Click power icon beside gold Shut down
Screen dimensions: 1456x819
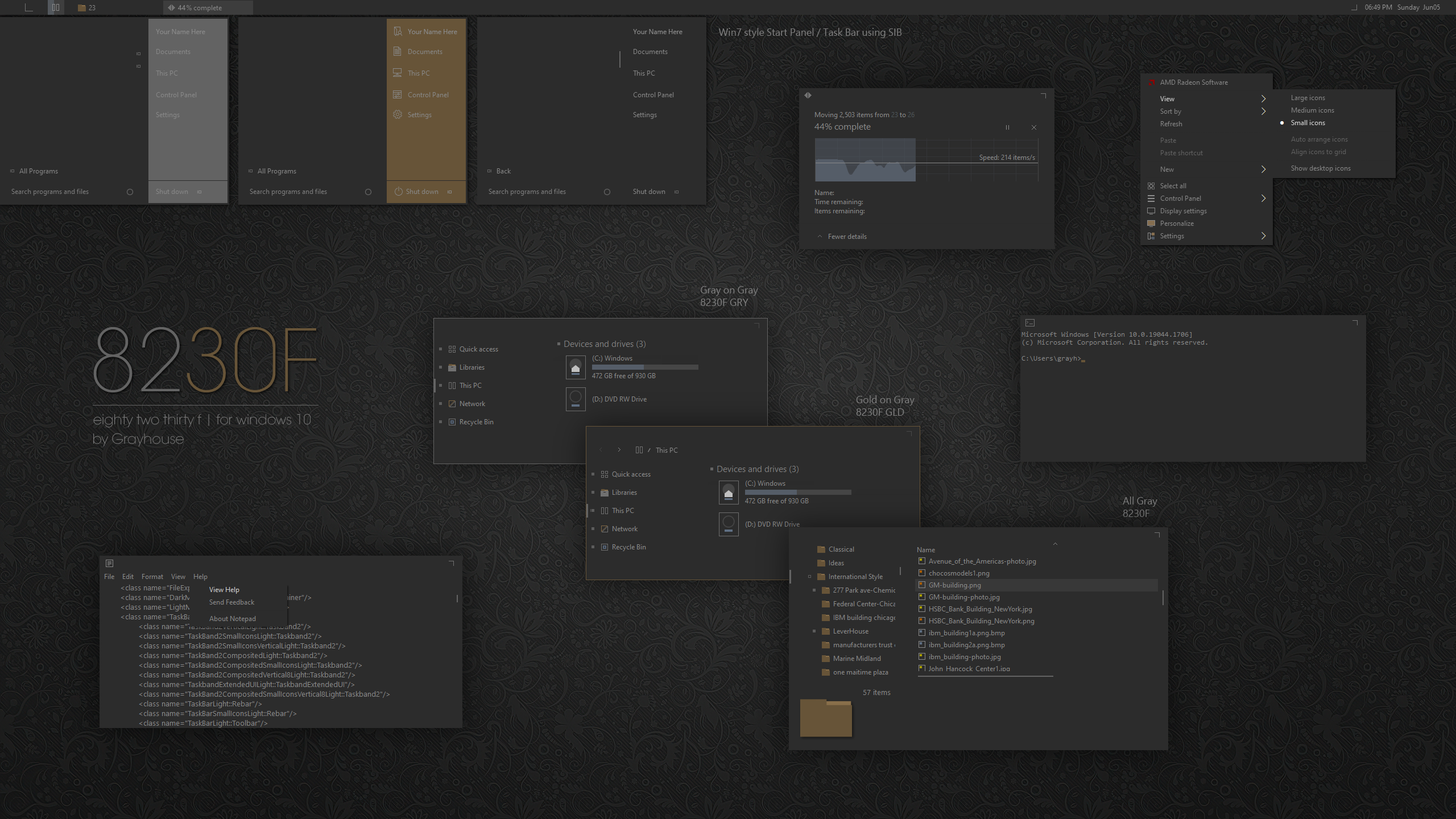398,192
